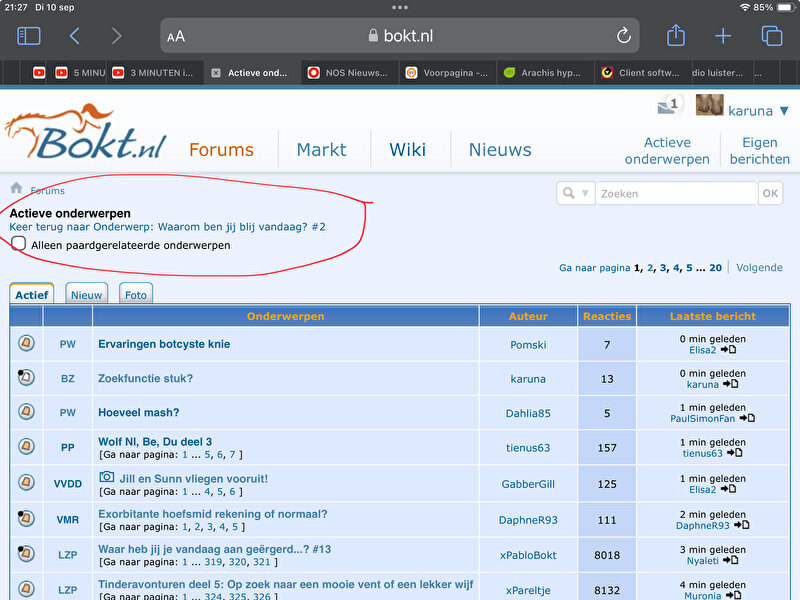The height and width of the screenshot is (600, 800).
Task: Switch to the Client softw... browser tab
Action: click(x=642, y=73)
